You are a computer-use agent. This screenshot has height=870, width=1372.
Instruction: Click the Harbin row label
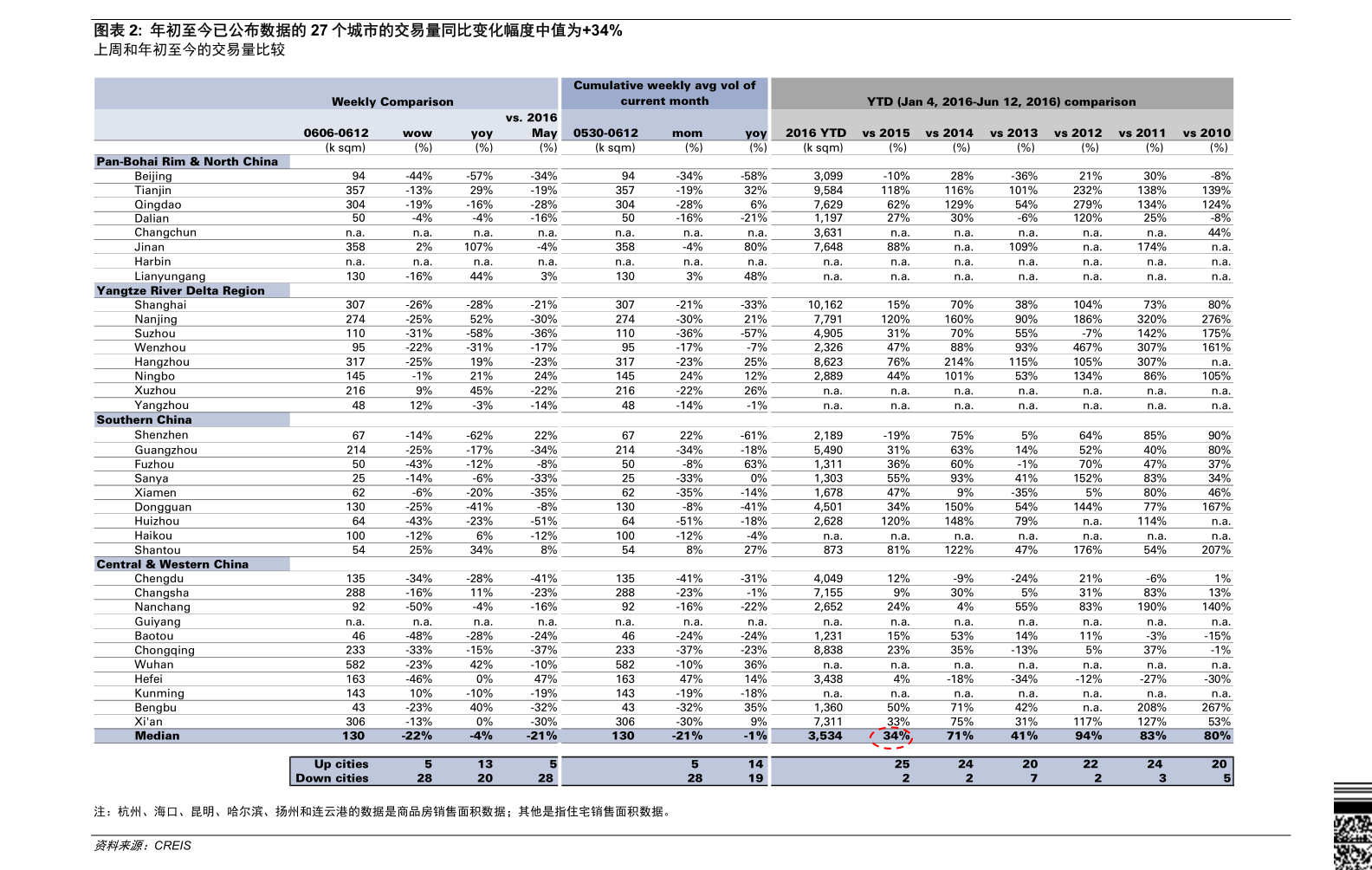coord(152,262)
